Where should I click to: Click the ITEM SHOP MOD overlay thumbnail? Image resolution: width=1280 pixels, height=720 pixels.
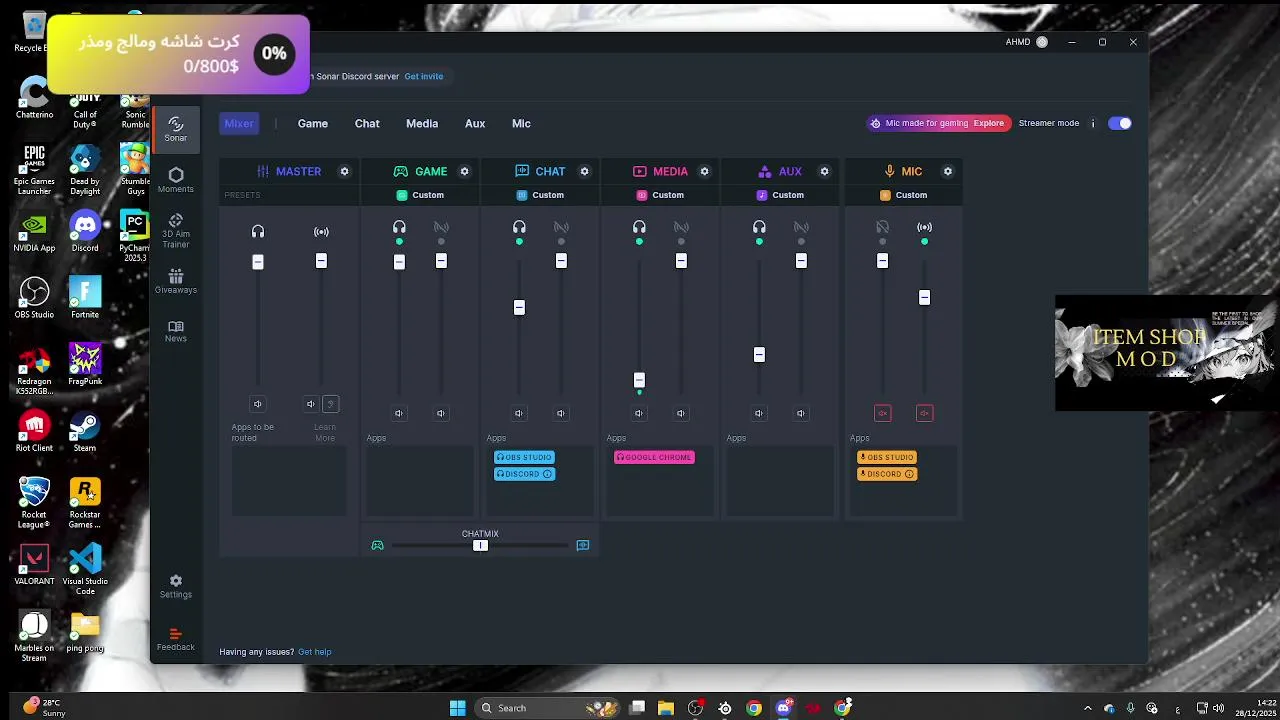(1165, 353)
